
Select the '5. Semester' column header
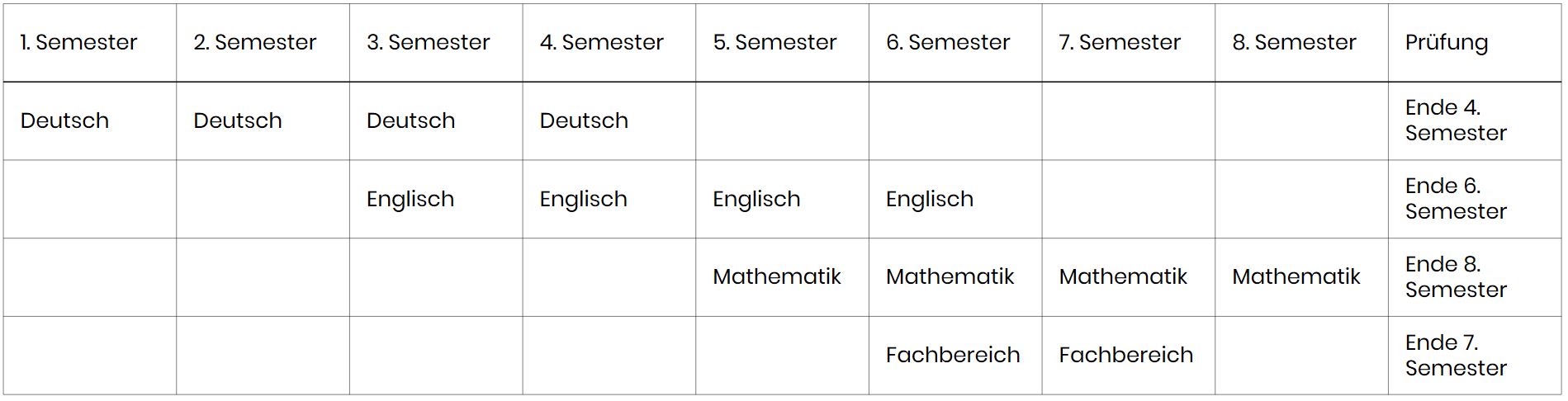[x=775, y=42]
